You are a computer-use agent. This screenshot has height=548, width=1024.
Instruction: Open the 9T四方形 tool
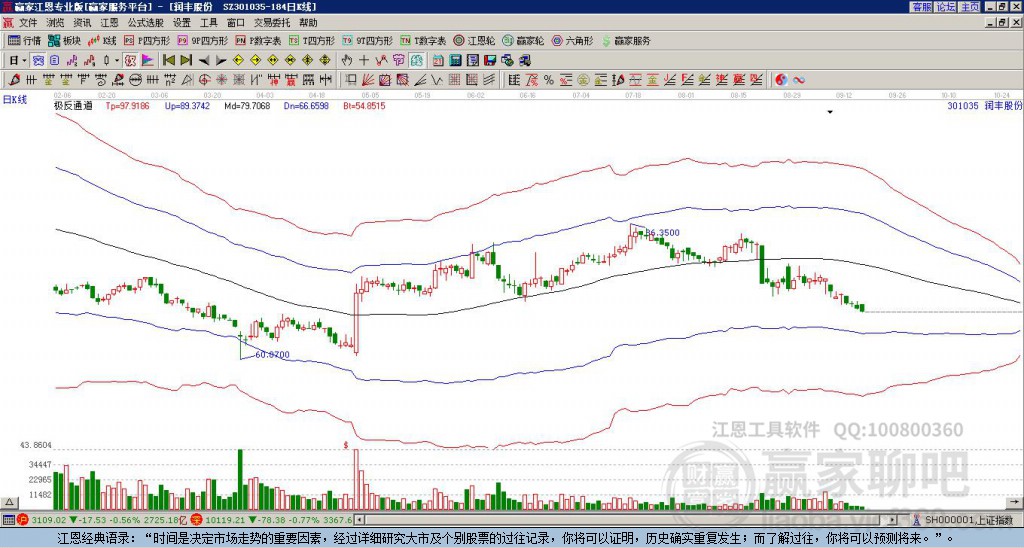(367, 40)
